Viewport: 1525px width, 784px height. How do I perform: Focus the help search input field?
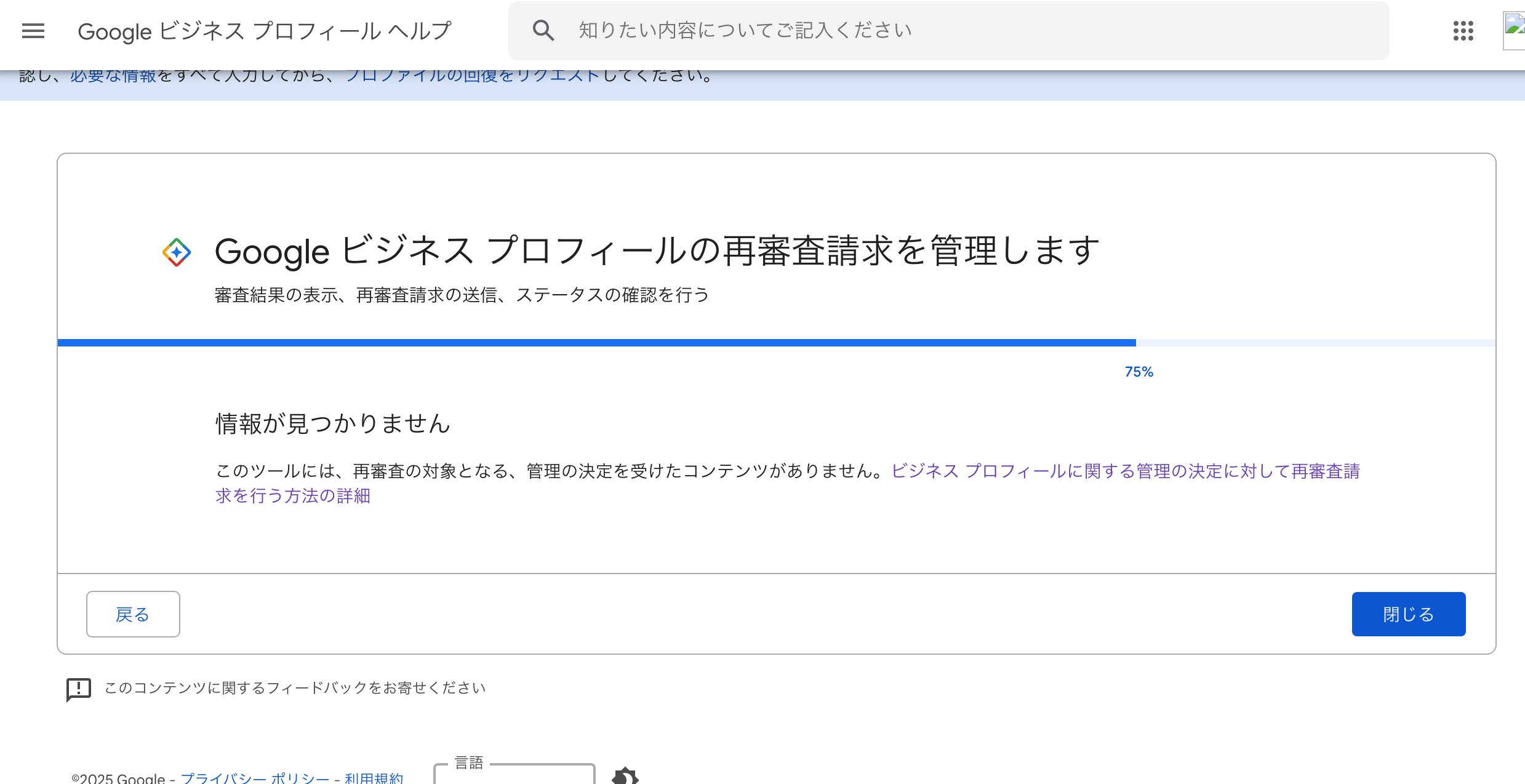tap(948, 30)
